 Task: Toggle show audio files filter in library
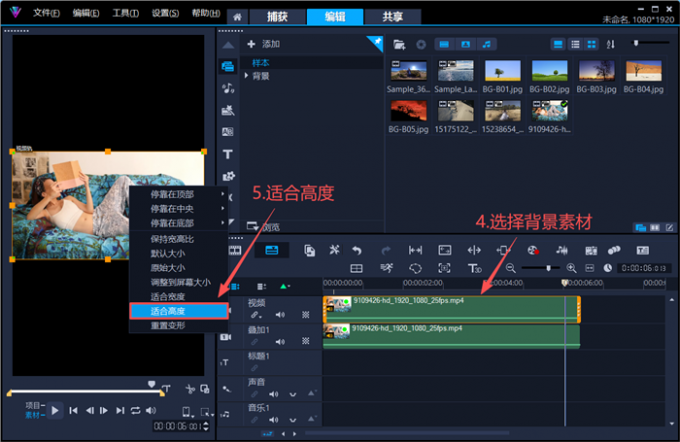point(487,44)
